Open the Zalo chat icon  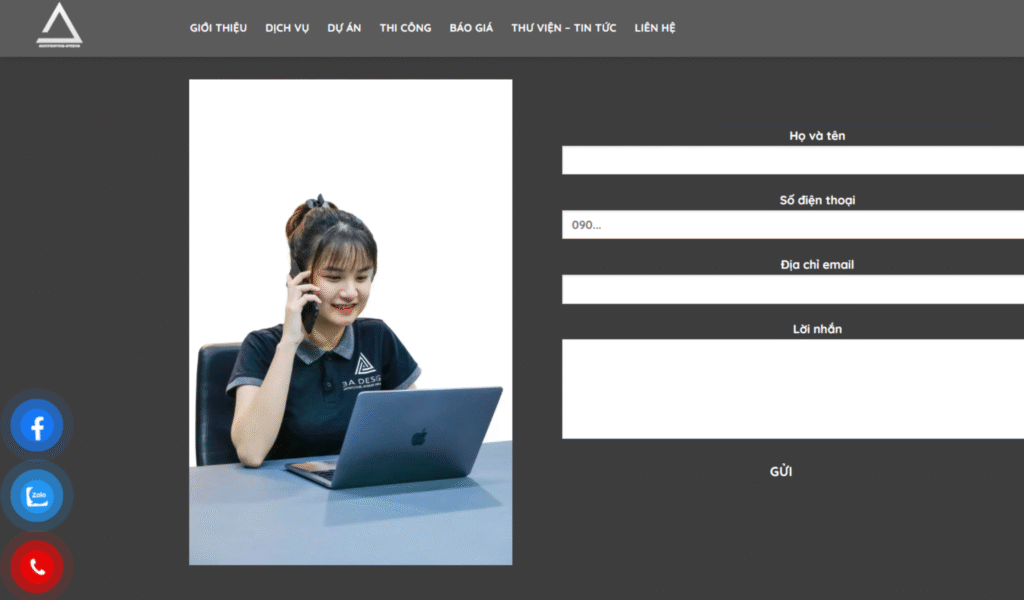click(x=37, y=497)
